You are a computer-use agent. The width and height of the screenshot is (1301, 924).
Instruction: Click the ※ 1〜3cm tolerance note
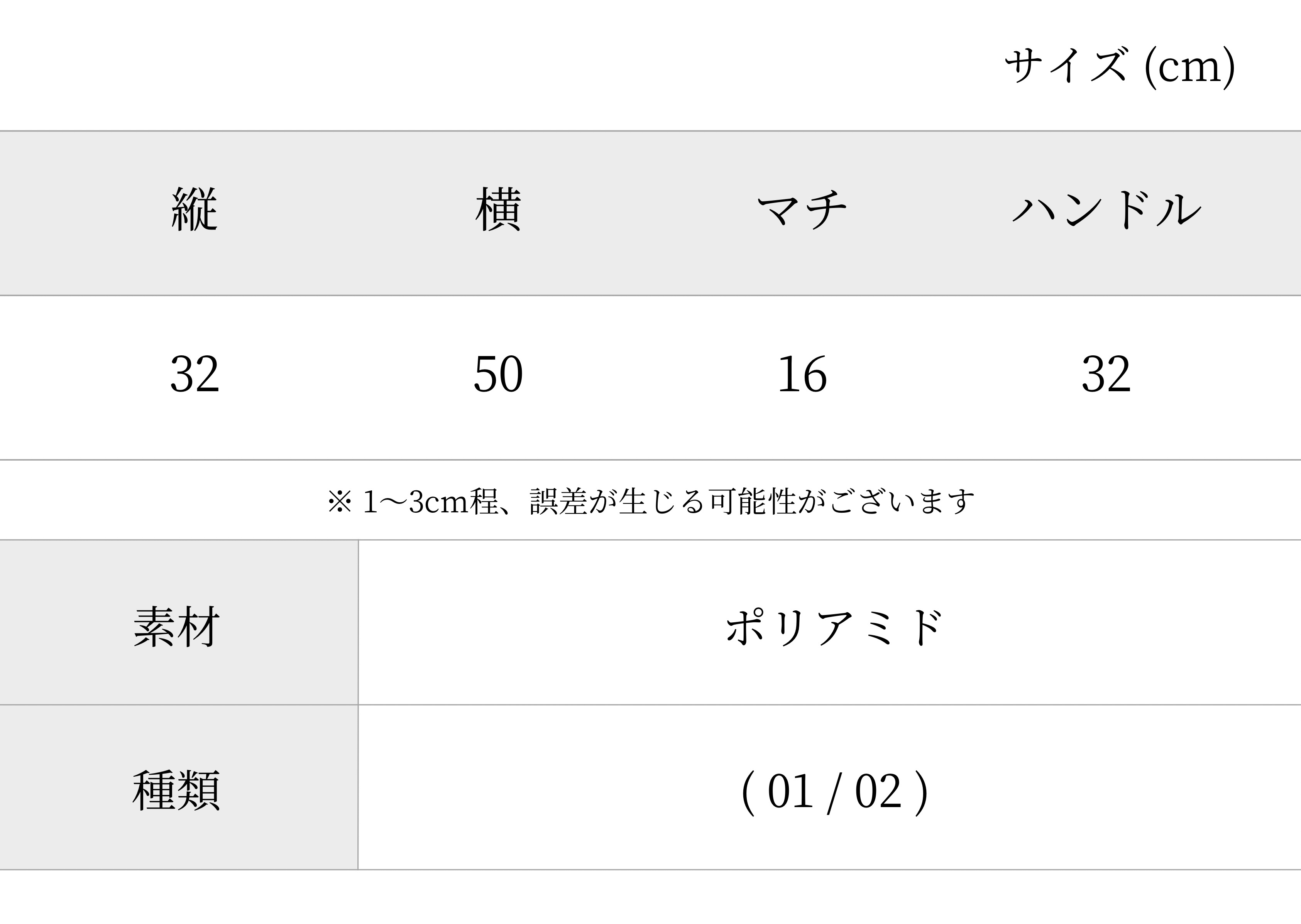point(651,501)
